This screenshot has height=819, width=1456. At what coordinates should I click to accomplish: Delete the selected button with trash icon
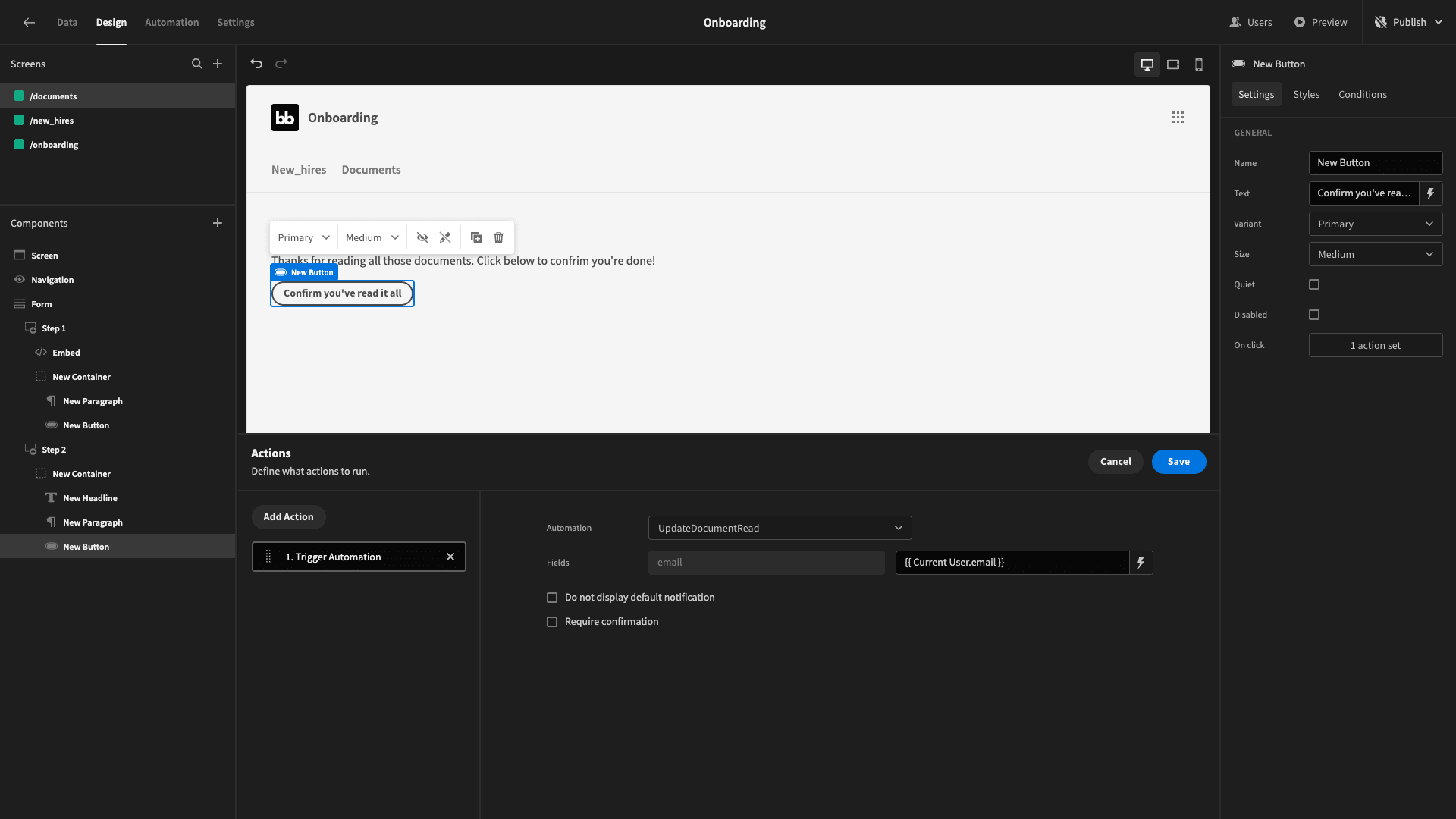point(499,238)
